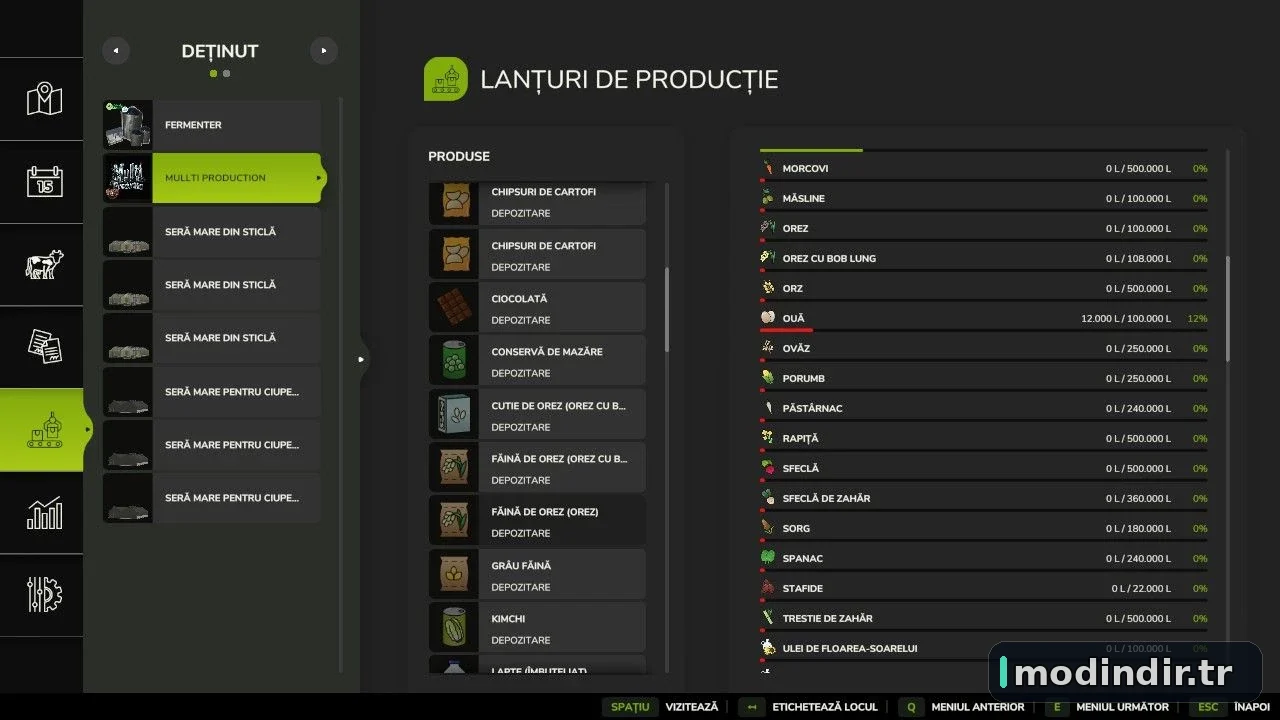
Task: Click the Rapiță row
Action: (983, 438)
